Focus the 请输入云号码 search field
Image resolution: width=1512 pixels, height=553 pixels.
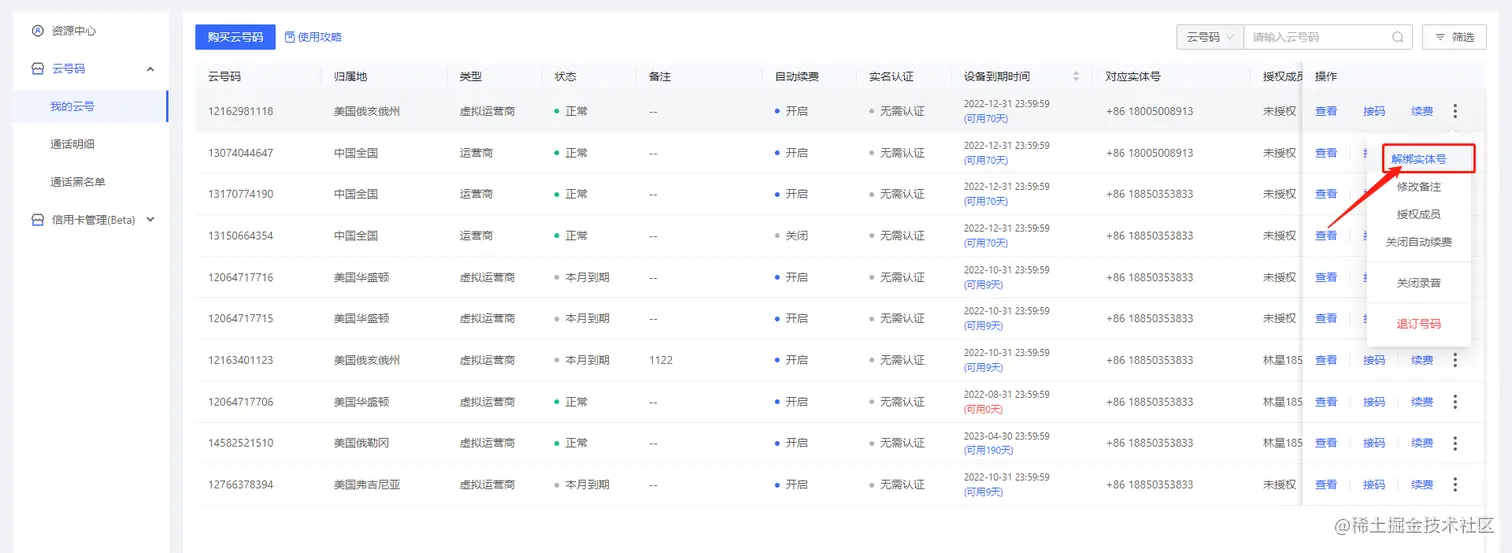(x=1318, y=37)
